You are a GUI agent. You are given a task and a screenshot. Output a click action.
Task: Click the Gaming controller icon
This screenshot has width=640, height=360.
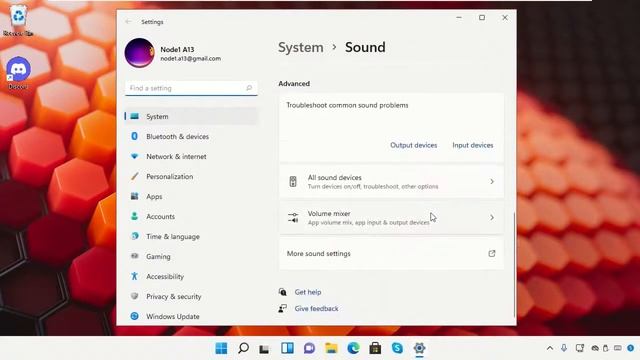coord(134,256)
